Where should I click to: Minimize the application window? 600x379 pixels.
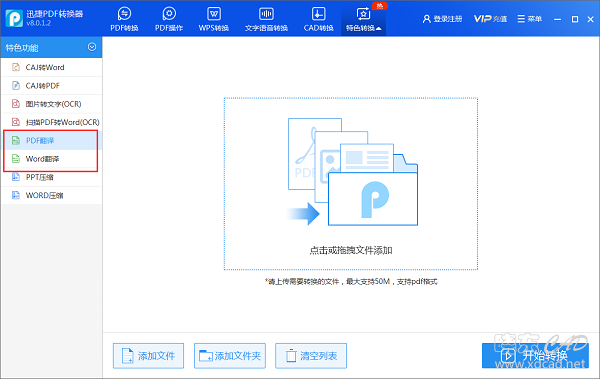558,19
